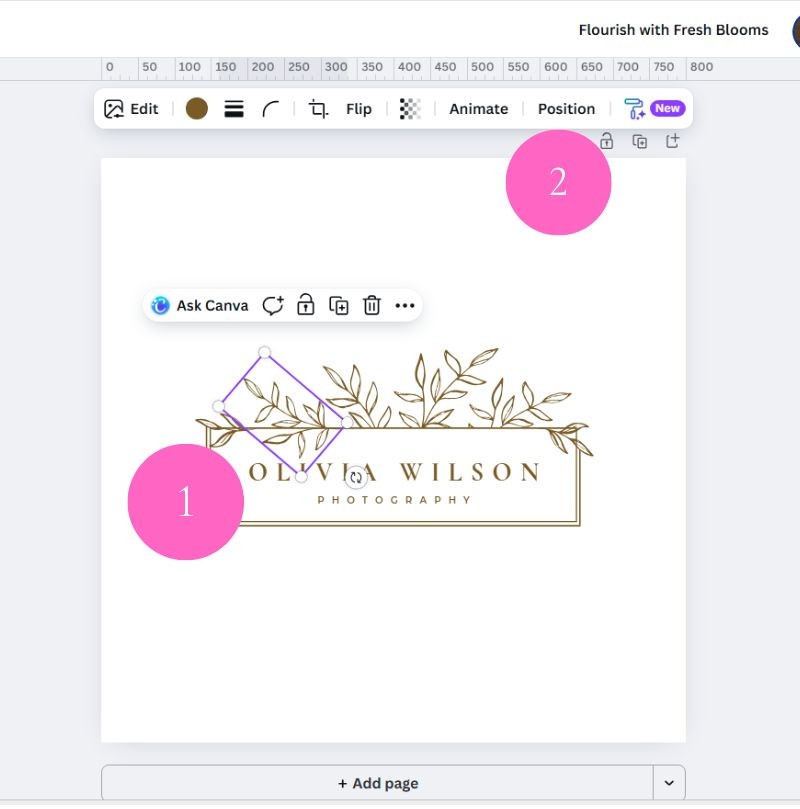Click Flip in the toolbar
This screenshot has width=800, height=809.
pos(359,109)
